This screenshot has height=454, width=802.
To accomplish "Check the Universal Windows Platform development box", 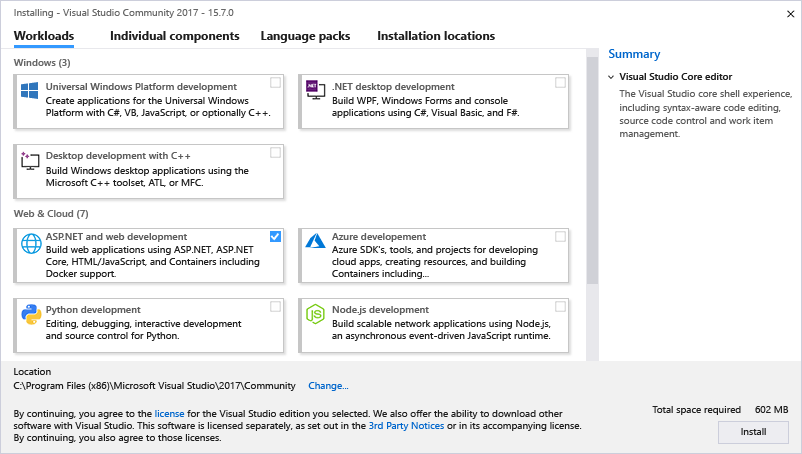I will (275, 83).
